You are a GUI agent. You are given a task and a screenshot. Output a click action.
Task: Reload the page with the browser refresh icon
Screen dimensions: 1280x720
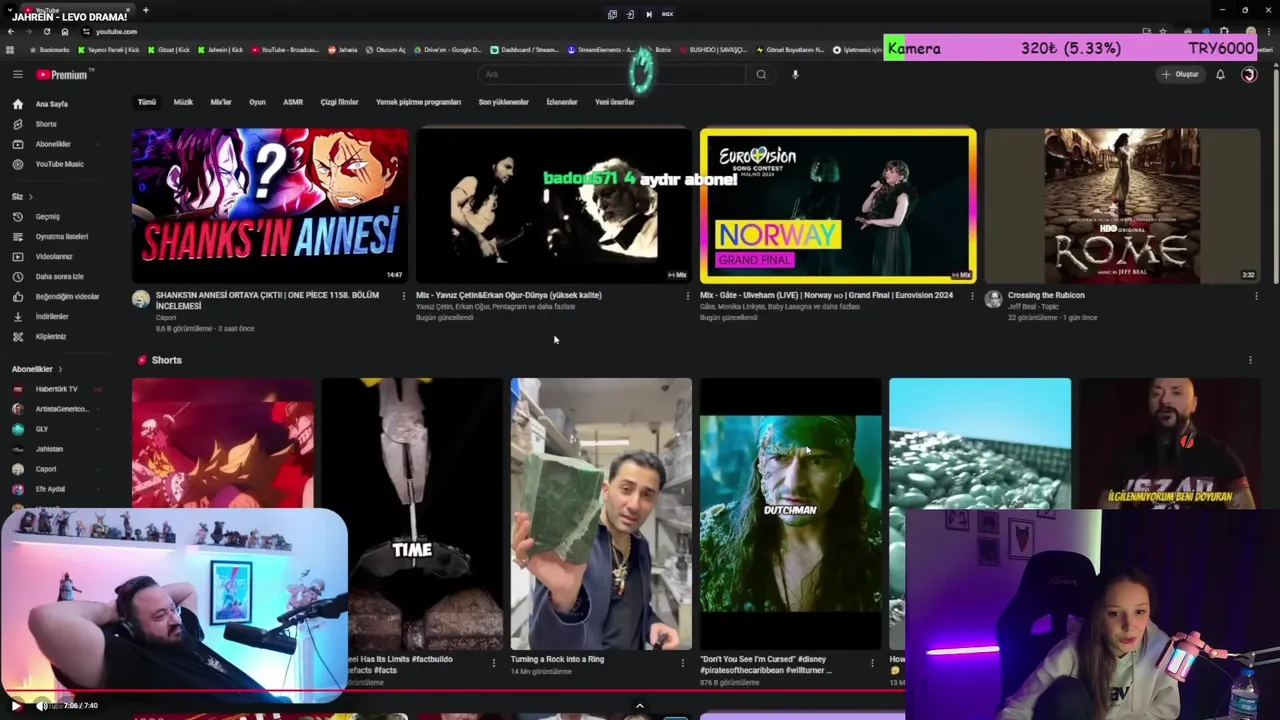(46, 31)
